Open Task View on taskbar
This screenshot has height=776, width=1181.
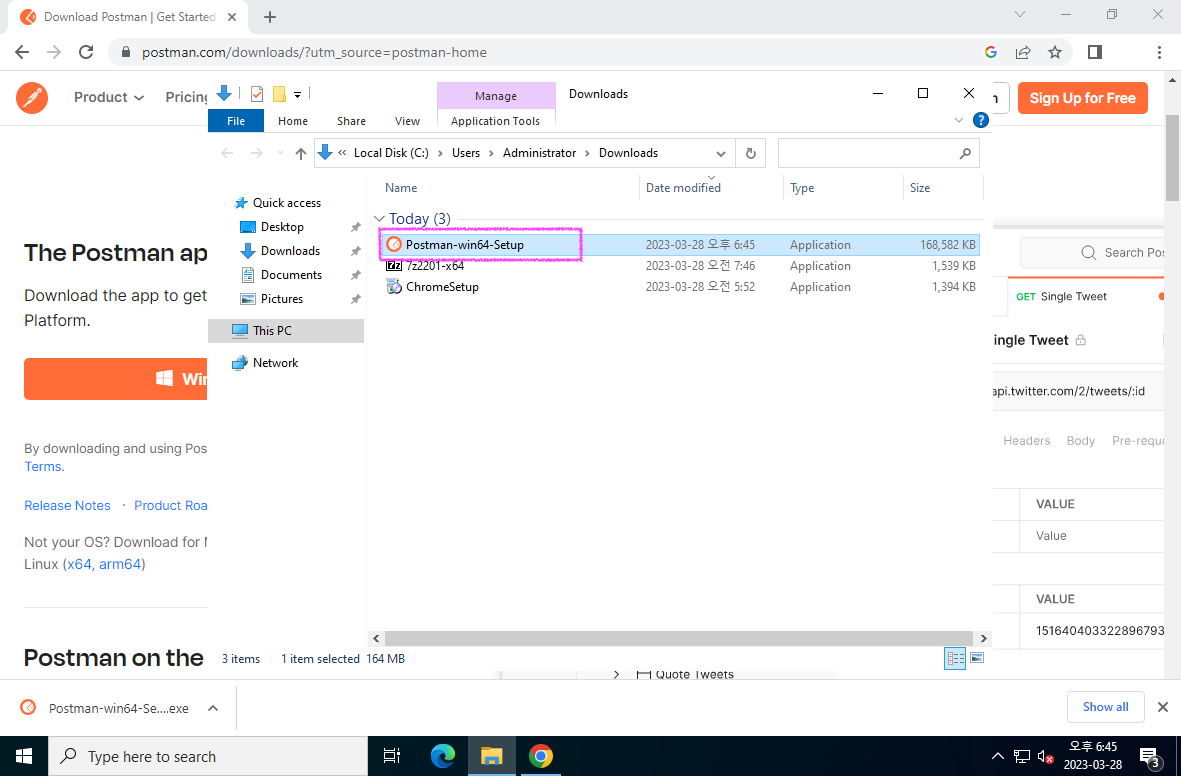[x=392, y=756]
